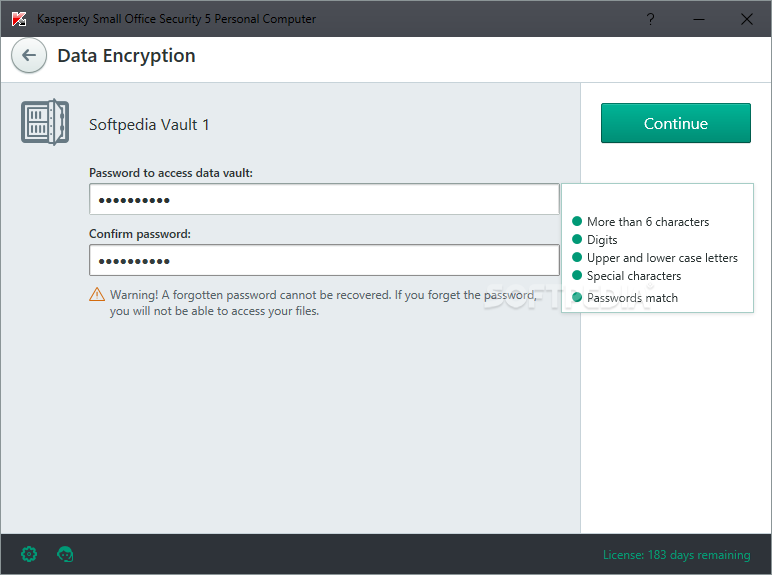The width and height of the screenshot is (772, 575).
Task: Click the data vault safe icon
Action: [45, 122]
